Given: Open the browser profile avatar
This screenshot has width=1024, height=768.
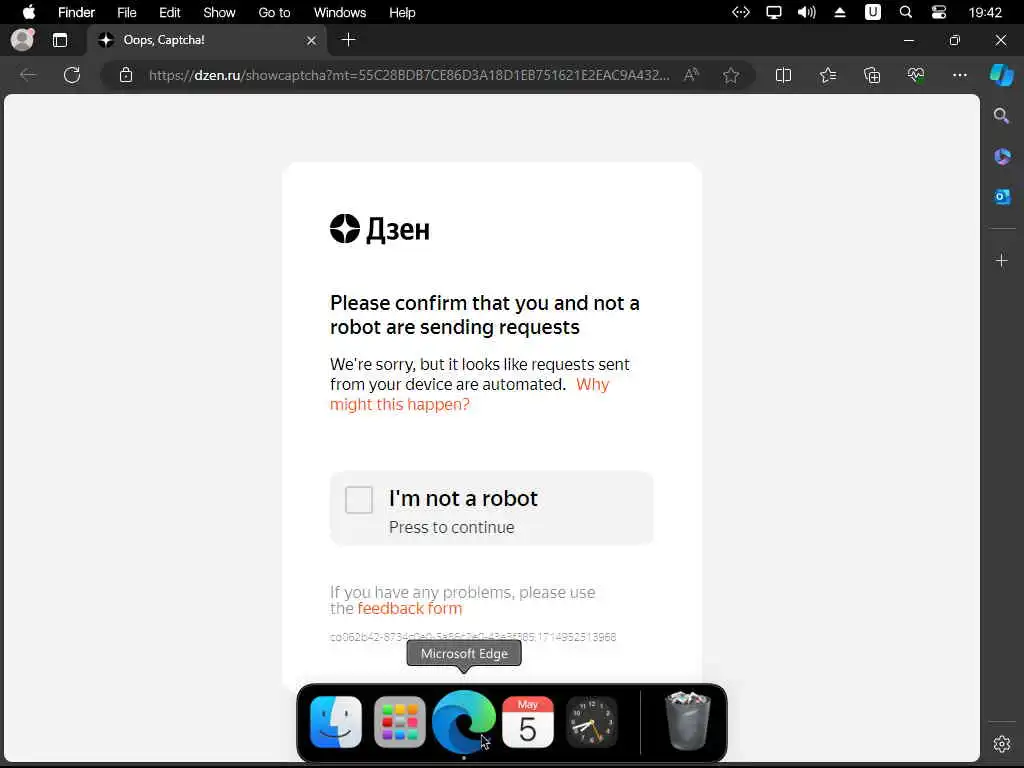Looking at the screenshot, I should [23, 40].
